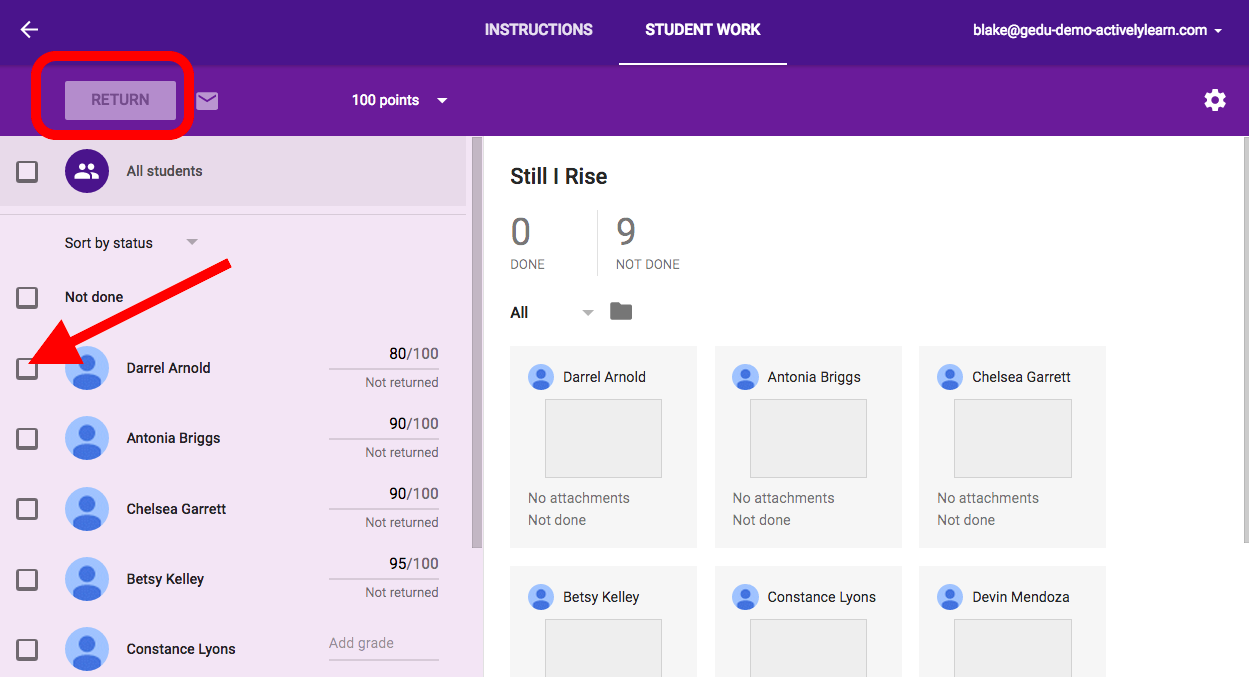Select Betsy Kelley's checkbox

coord(27,579)
